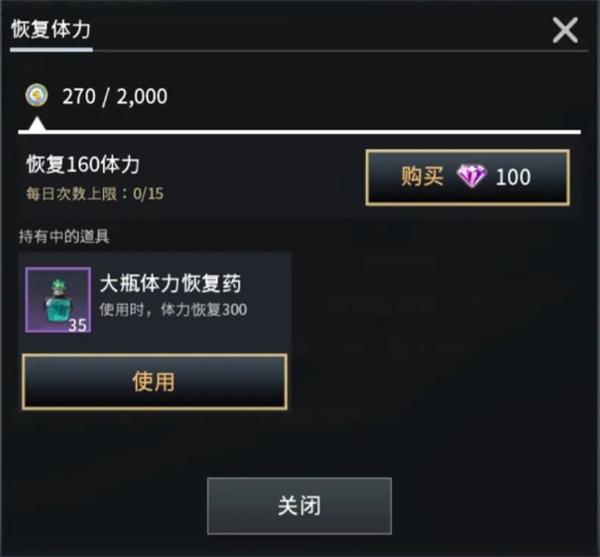
Task: Switch to the 恢复体力 tab
Action: coord(51,30)
